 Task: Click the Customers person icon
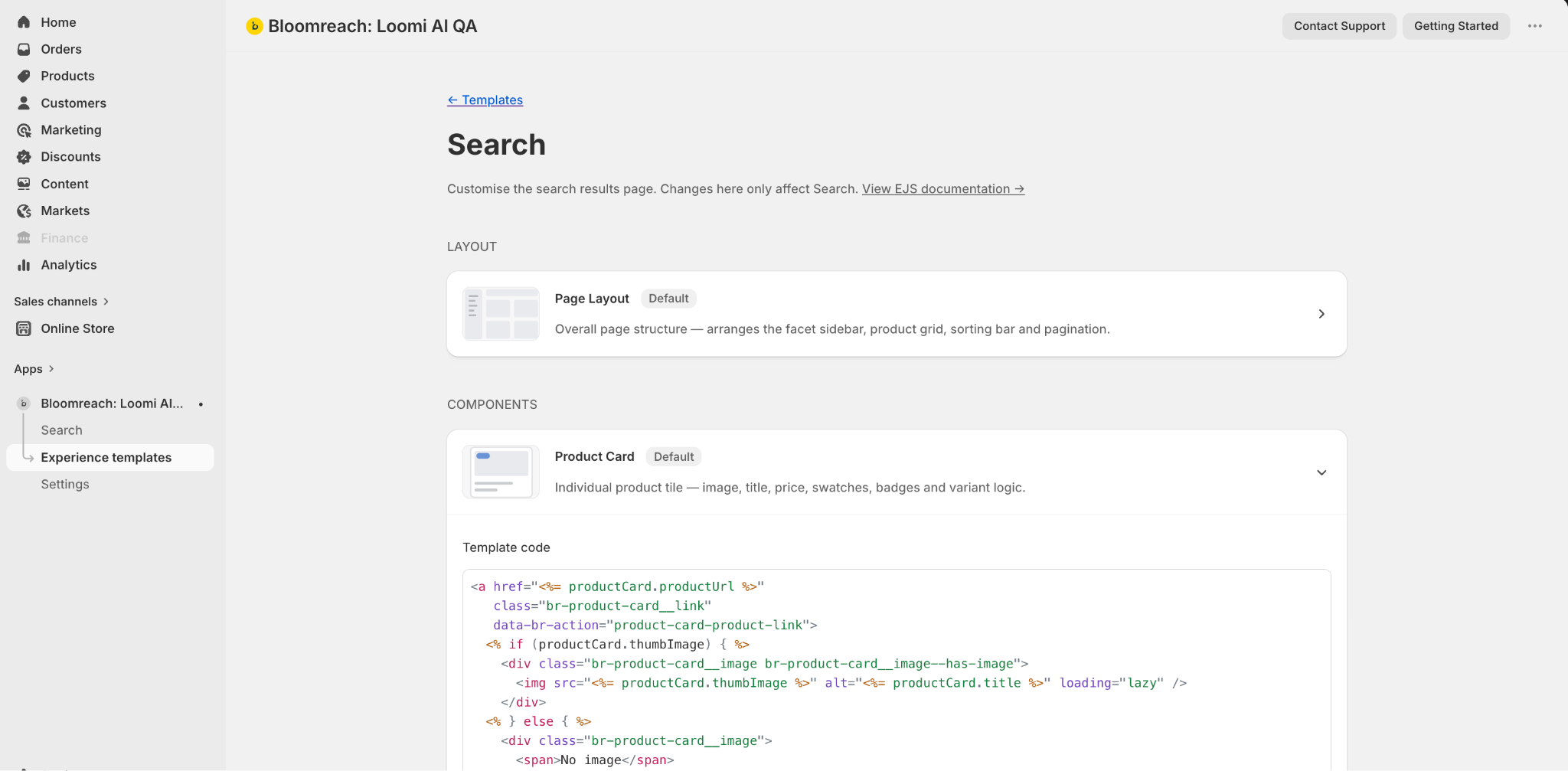[24, 103]
